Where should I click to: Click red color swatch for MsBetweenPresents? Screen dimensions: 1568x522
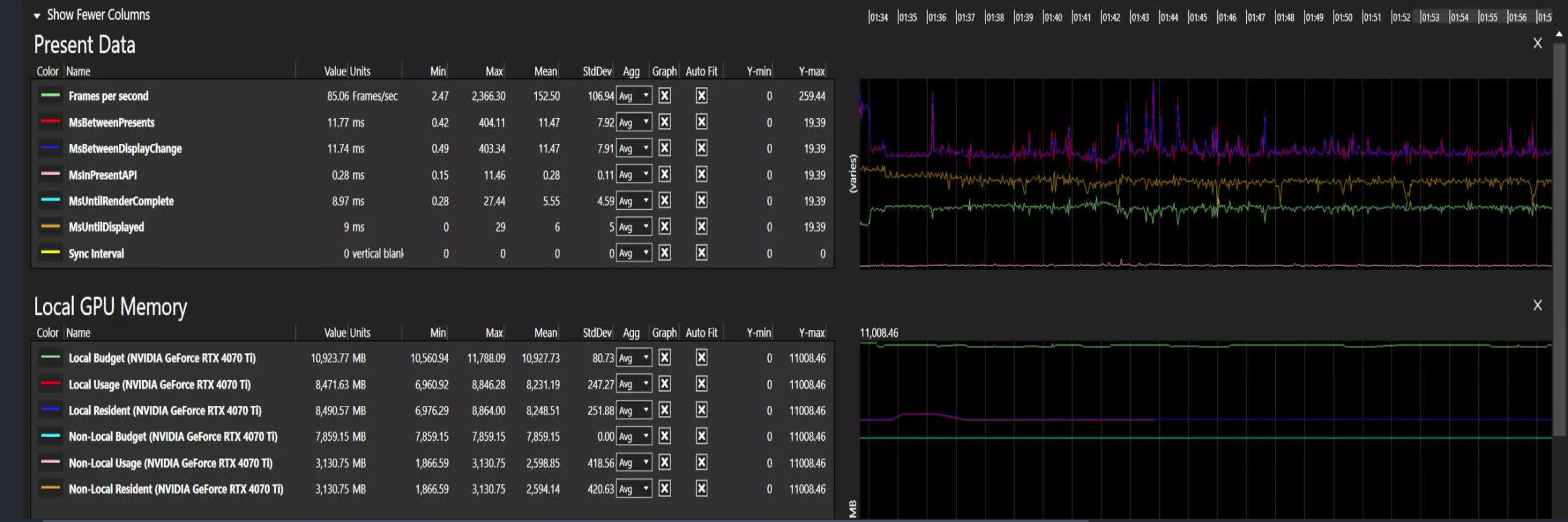coord(50,121)
